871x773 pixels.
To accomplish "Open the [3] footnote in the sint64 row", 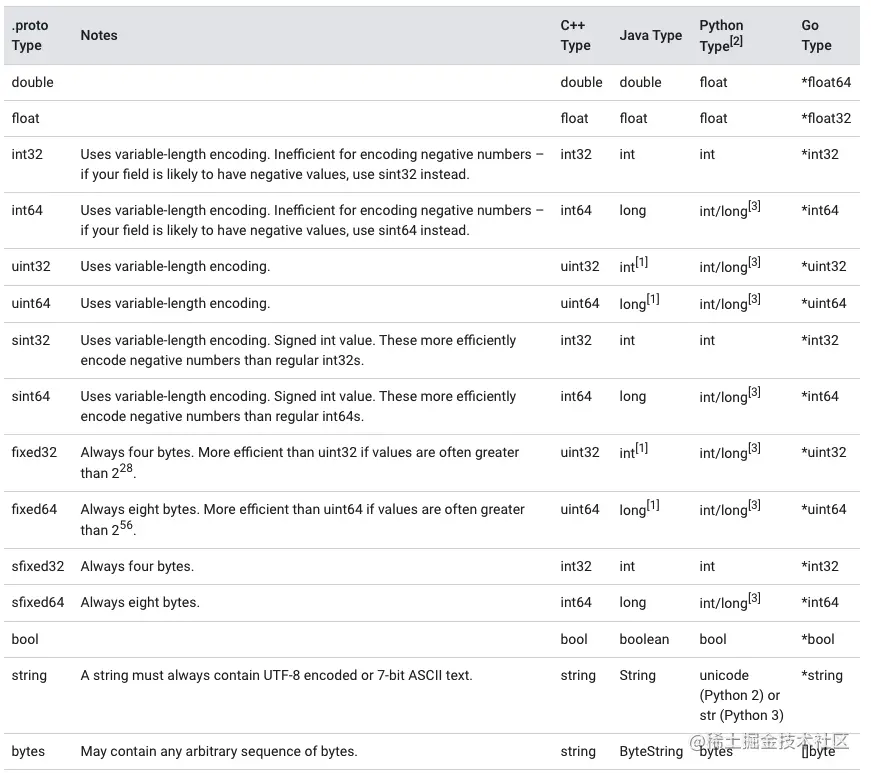I will coord(755,393).
